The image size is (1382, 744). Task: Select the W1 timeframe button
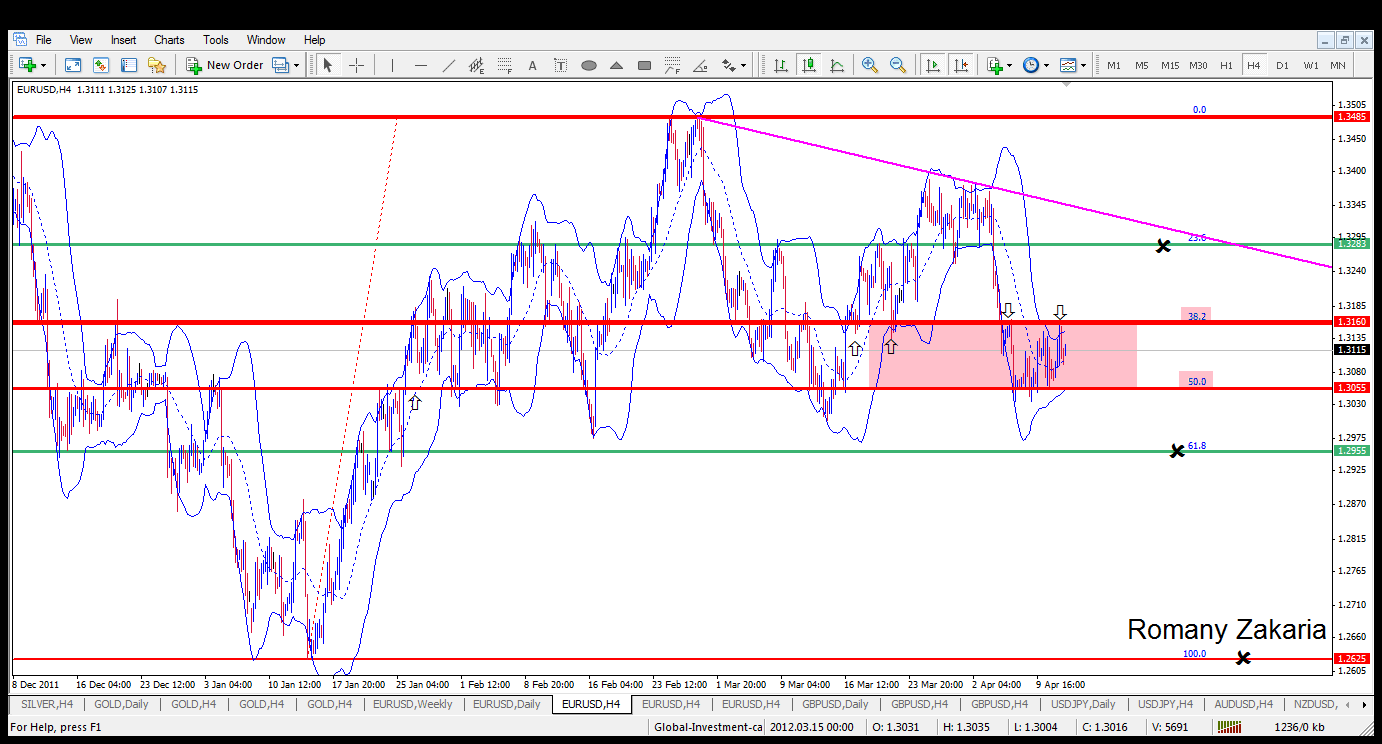click(x=1311, y=65)
